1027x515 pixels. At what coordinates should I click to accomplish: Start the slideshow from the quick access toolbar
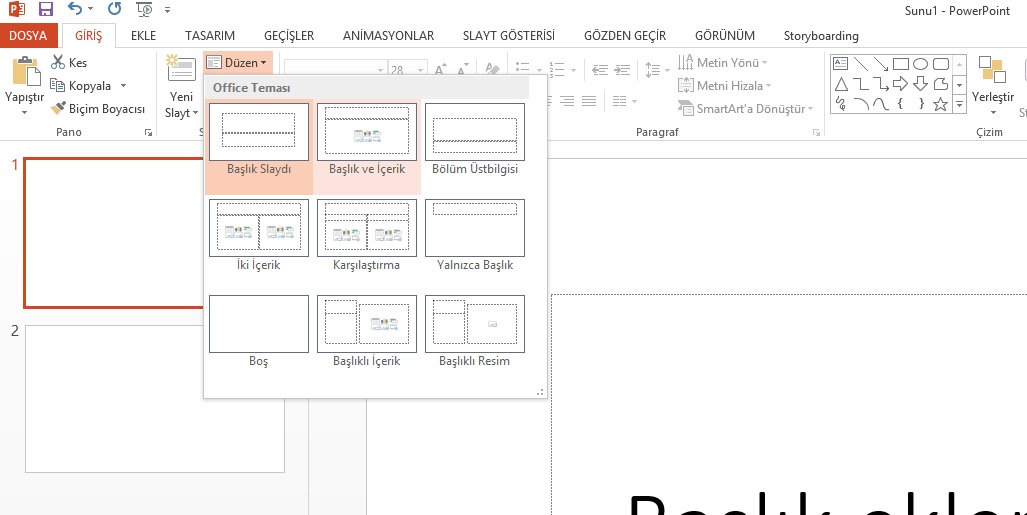coord(145,9)
